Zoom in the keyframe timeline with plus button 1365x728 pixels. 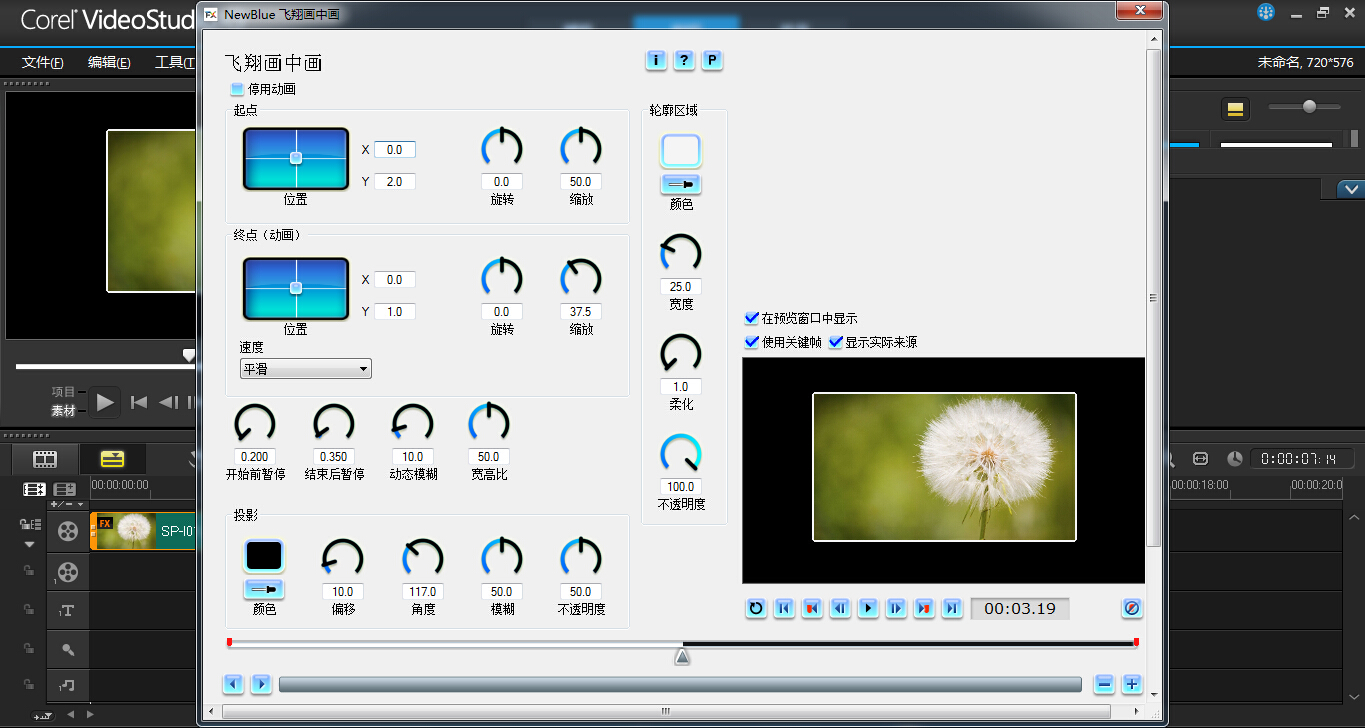(1132, 684)
